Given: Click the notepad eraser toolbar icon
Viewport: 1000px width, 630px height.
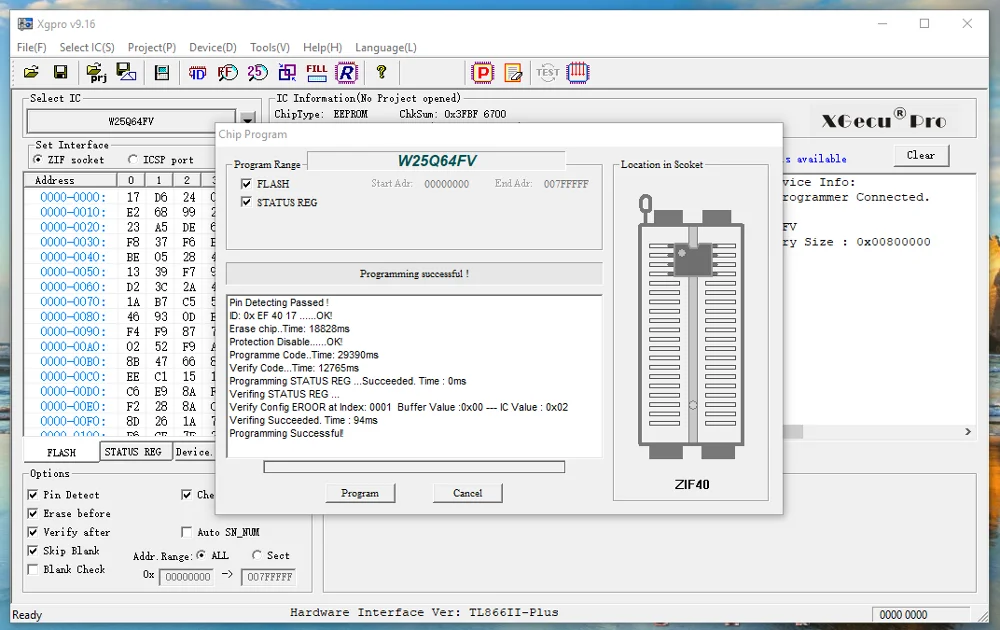Looking at the screenshot, I should [x=513, y=73].
